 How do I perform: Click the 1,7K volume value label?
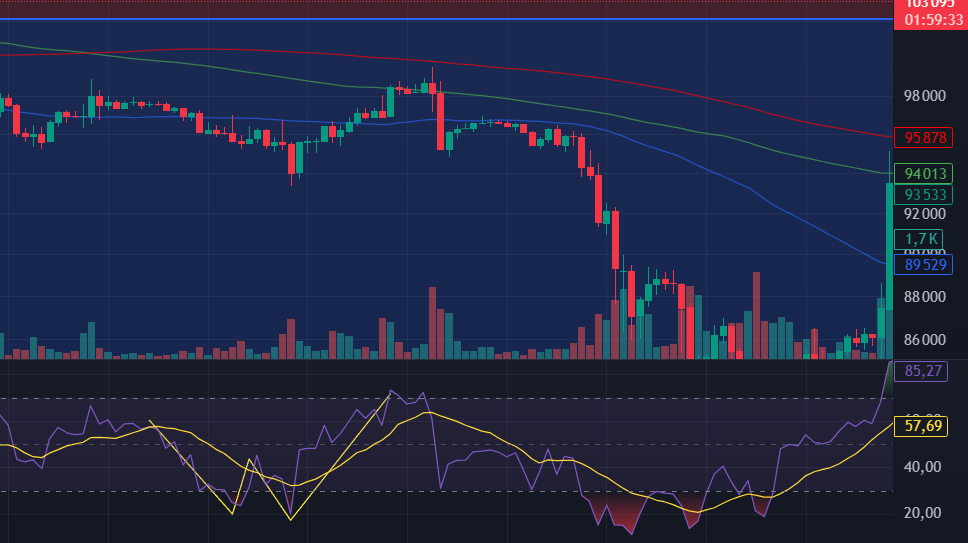(921, 239)
